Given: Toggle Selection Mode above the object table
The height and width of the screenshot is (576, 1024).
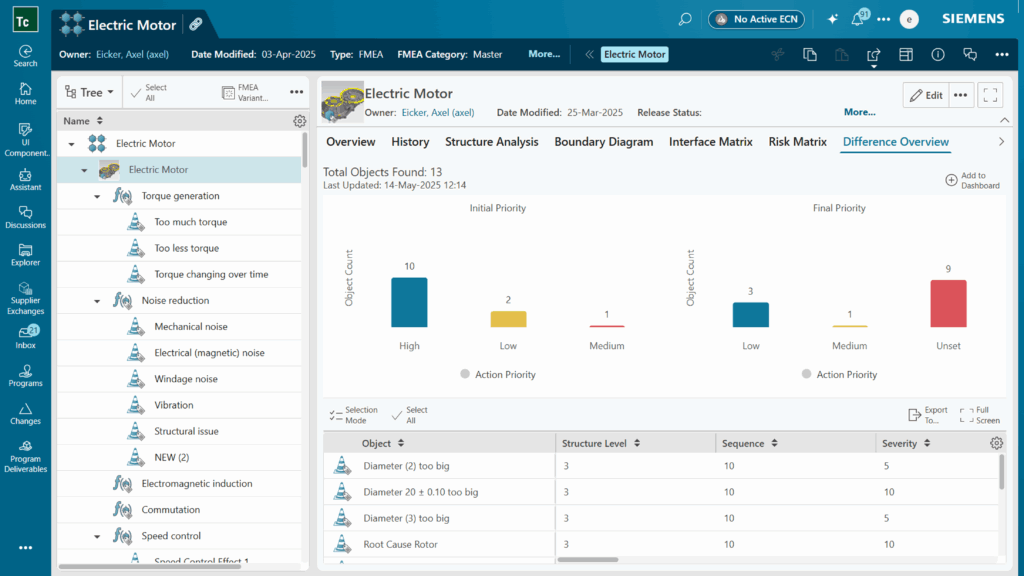Looking at the screenshot, I should pos(336,415).
